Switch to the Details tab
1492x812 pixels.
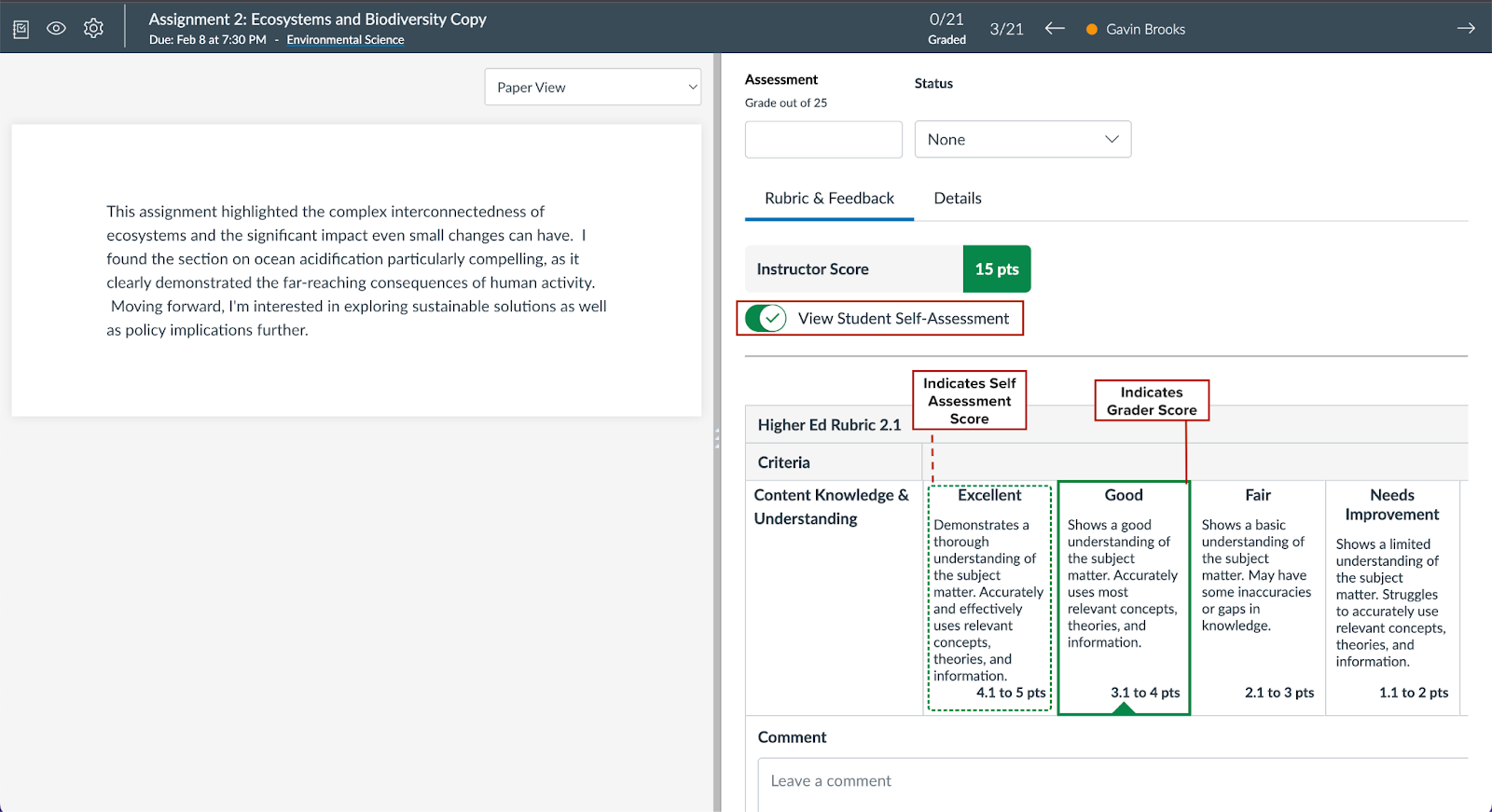[x=958, y=198]
